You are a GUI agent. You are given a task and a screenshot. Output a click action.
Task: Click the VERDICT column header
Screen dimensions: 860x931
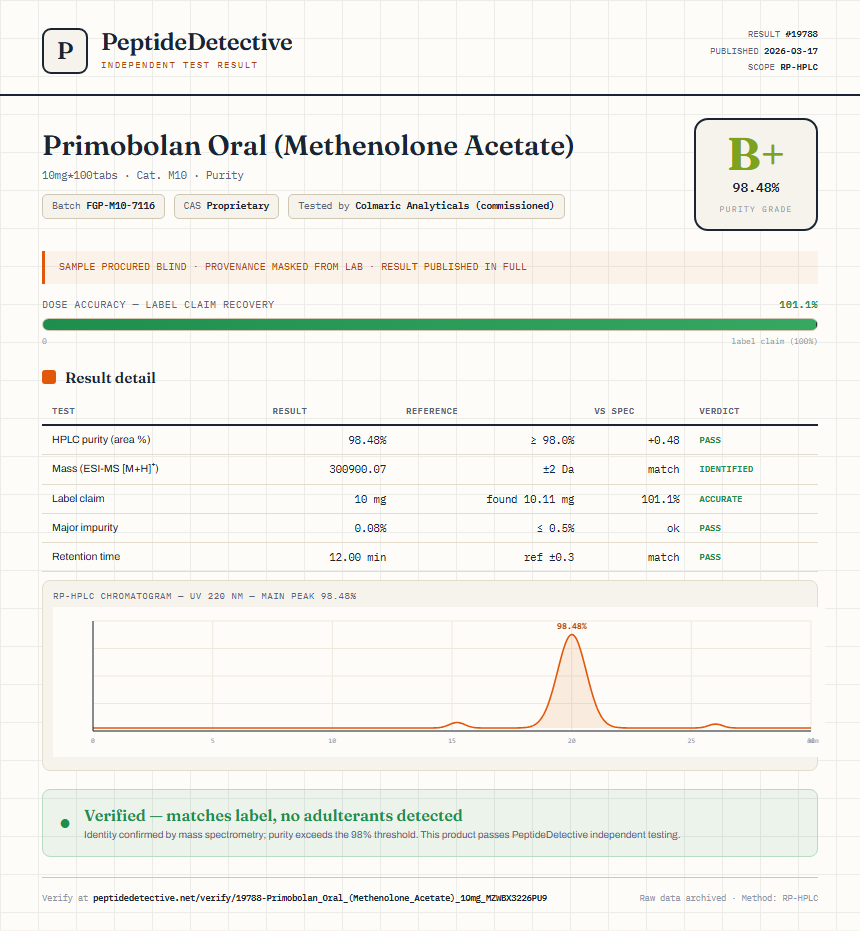[x=719, y=411]
